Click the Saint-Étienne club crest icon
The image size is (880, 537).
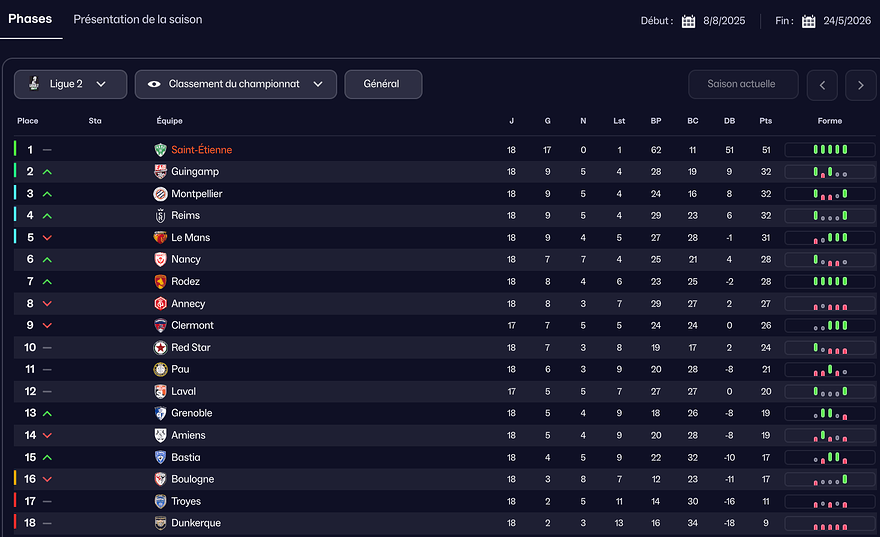(x=160, y=150)
